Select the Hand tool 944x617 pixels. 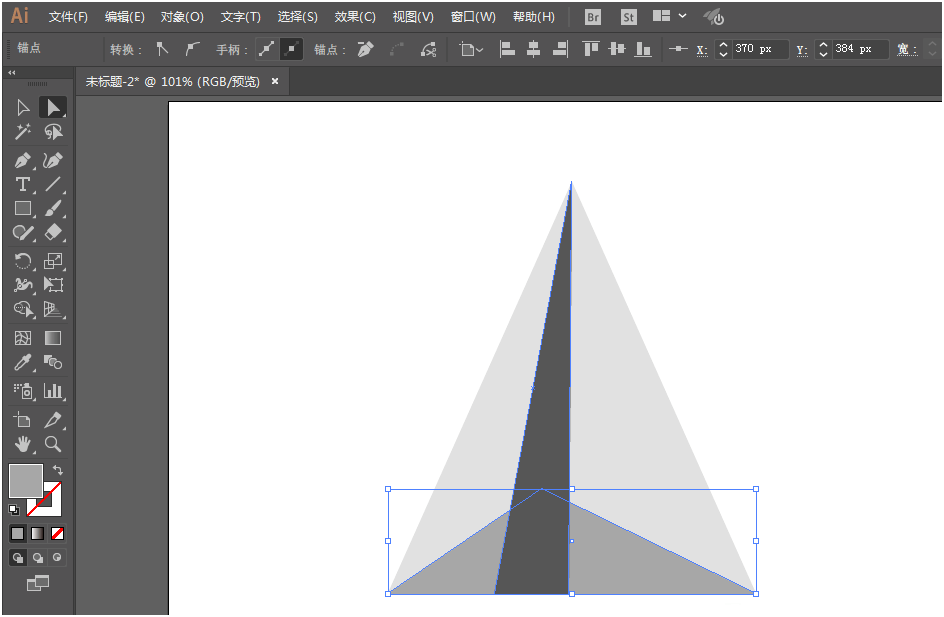pos(22,444)
